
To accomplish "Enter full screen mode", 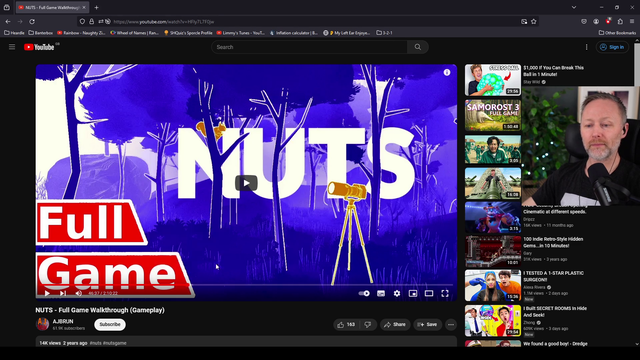I will point(445,293).
